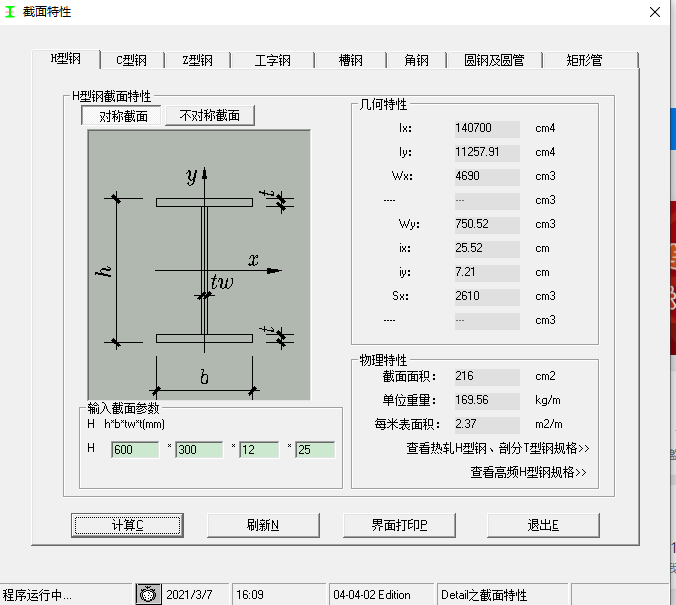Click the 每米表面积 value 2.37
Image resolution: width=676 pixels, height=605 pixels.
(487, 425)
